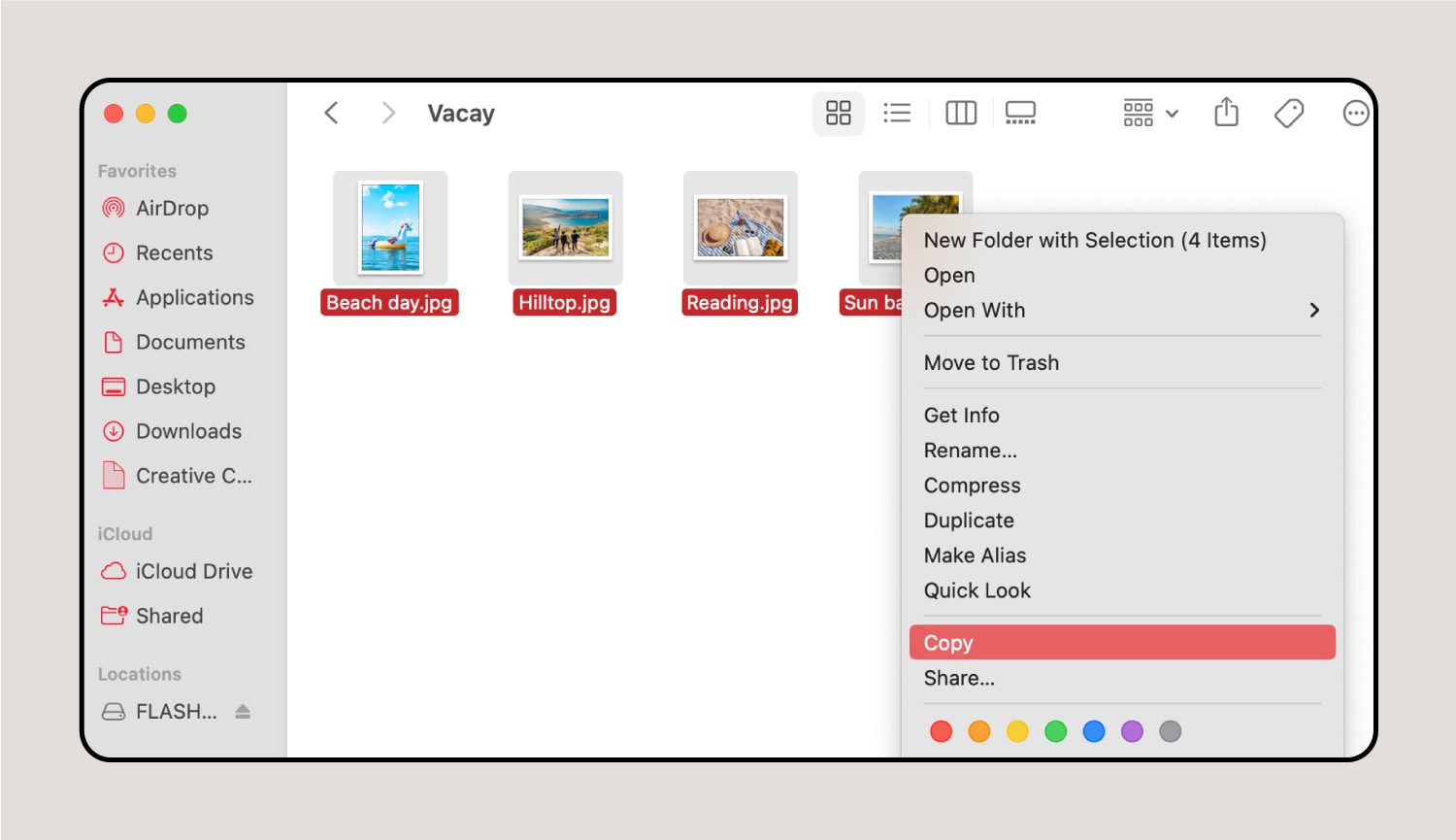Select the Reading.jpg thumbnail
Viewport: 1456px width, 840px height.
(741, 228)
